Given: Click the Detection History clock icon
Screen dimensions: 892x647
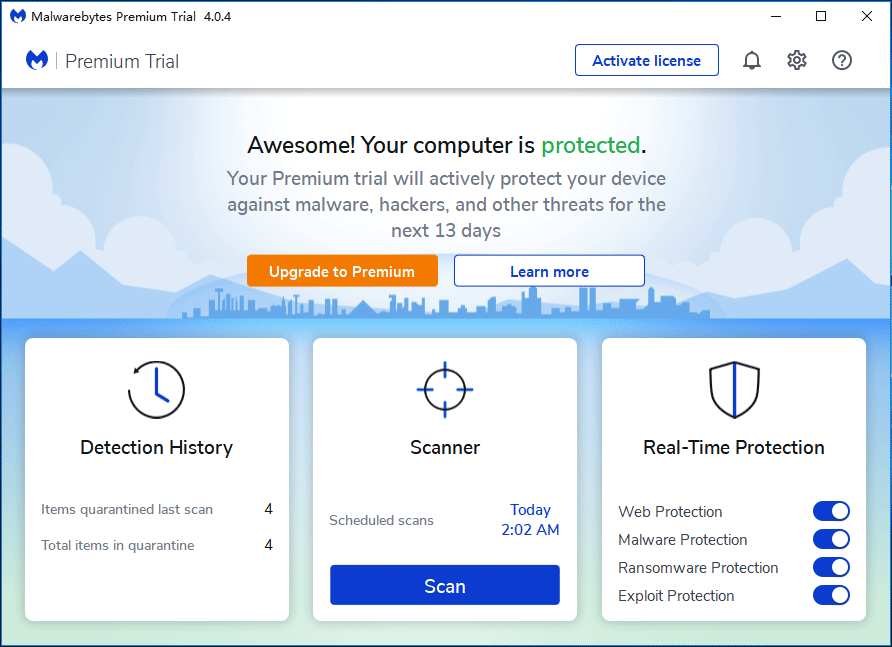Looking at the screenshot, I should (157, 390).
